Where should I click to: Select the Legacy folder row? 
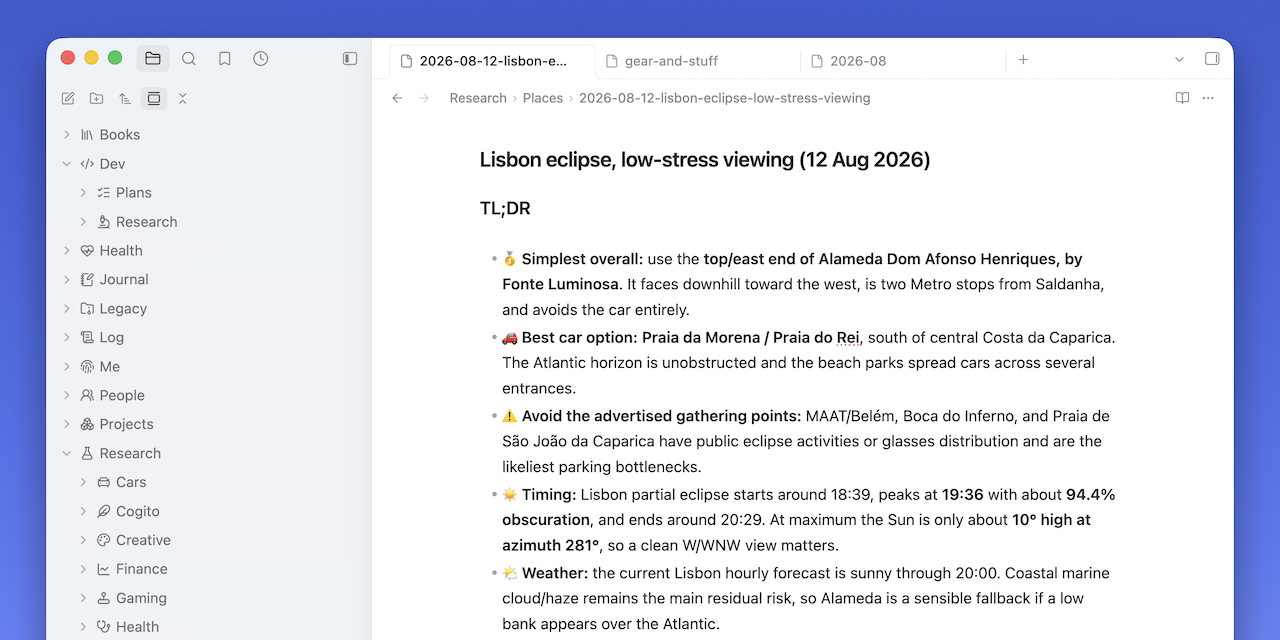tap(208, 308)
